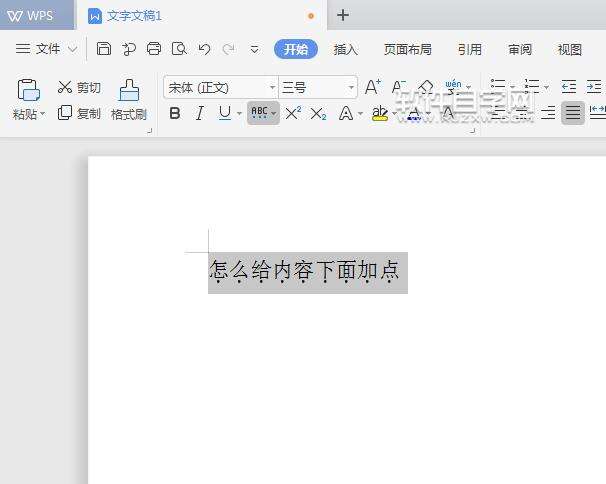Toggle justified paragraph alignment
Screen dimensions: 606x484
click(573, 113)
